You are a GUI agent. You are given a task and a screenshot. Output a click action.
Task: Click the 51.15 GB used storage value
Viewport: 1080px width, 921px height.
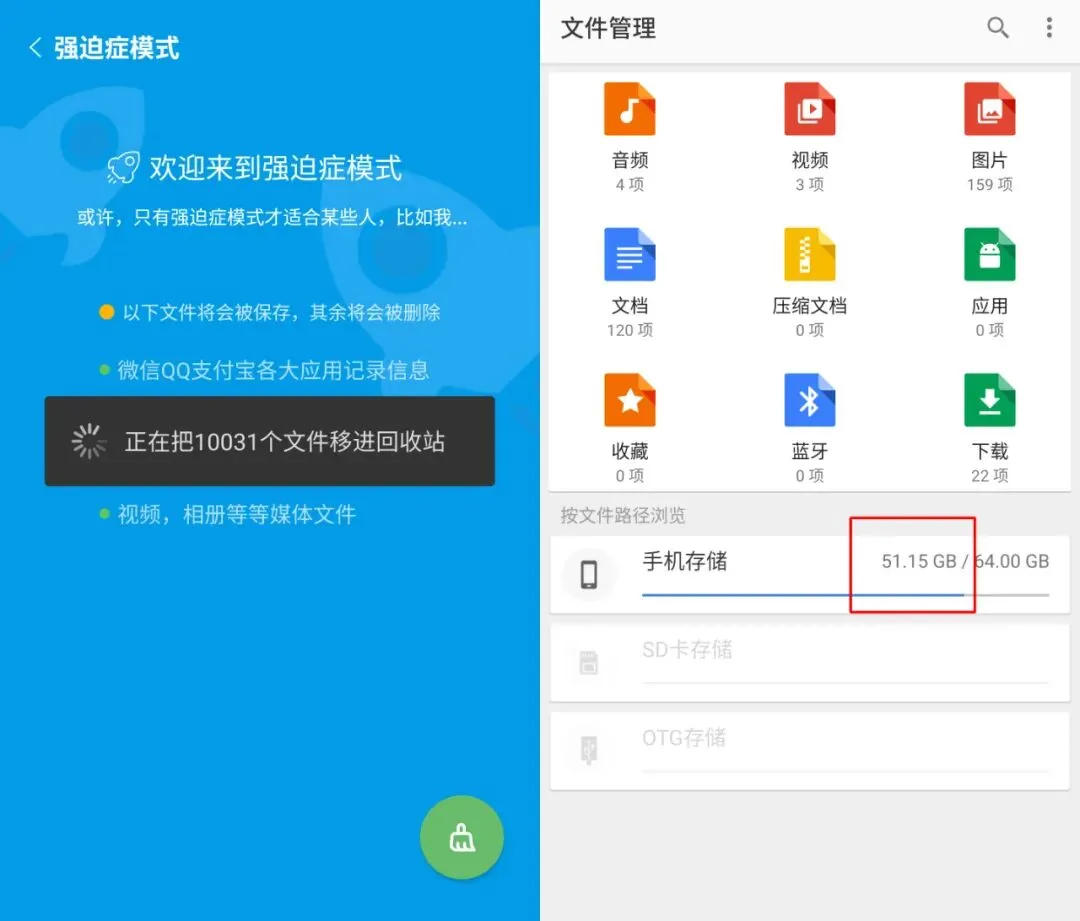(x=919, y=561)
